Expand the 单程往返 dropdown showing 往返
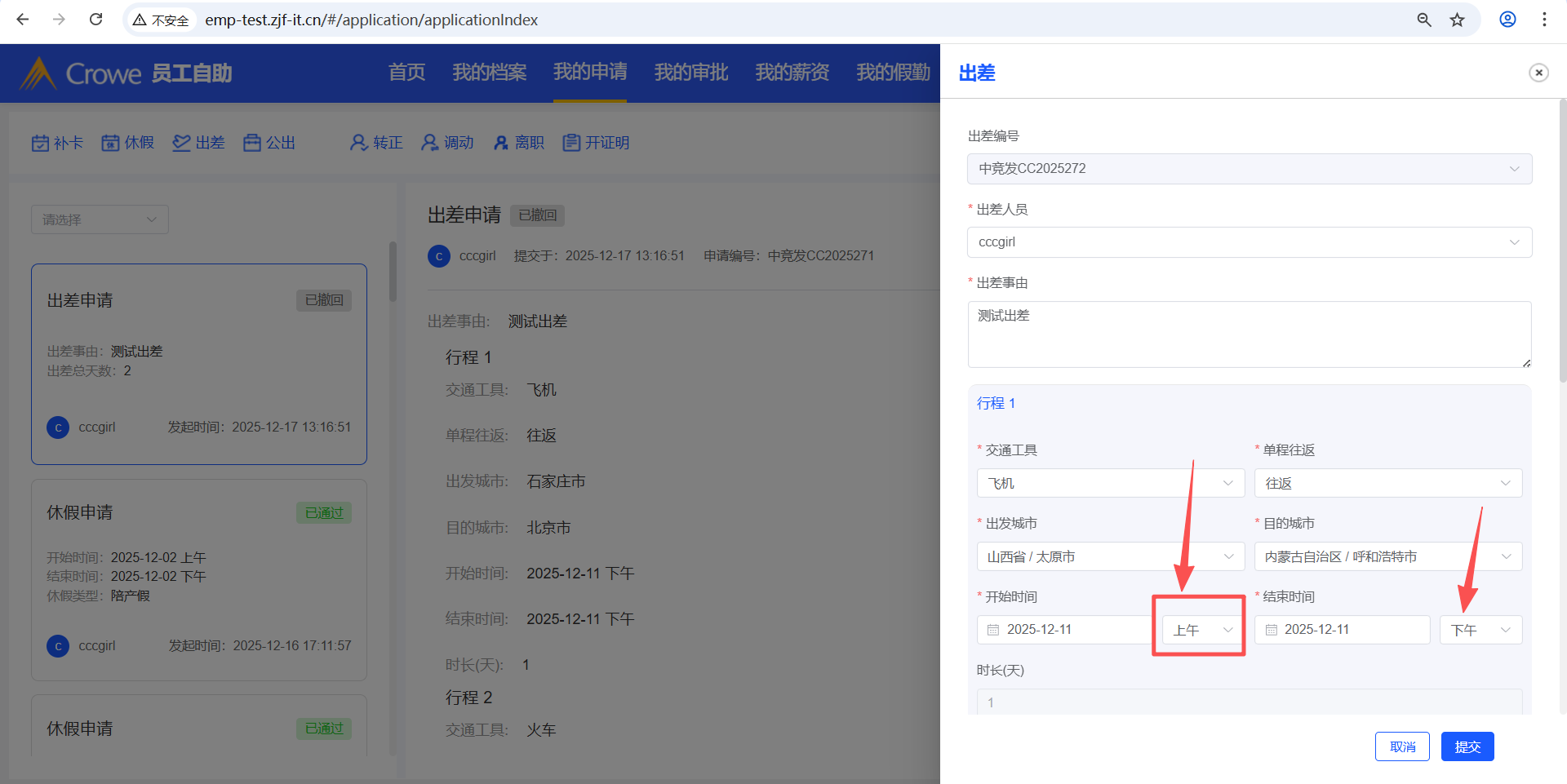 point(1387,483)
